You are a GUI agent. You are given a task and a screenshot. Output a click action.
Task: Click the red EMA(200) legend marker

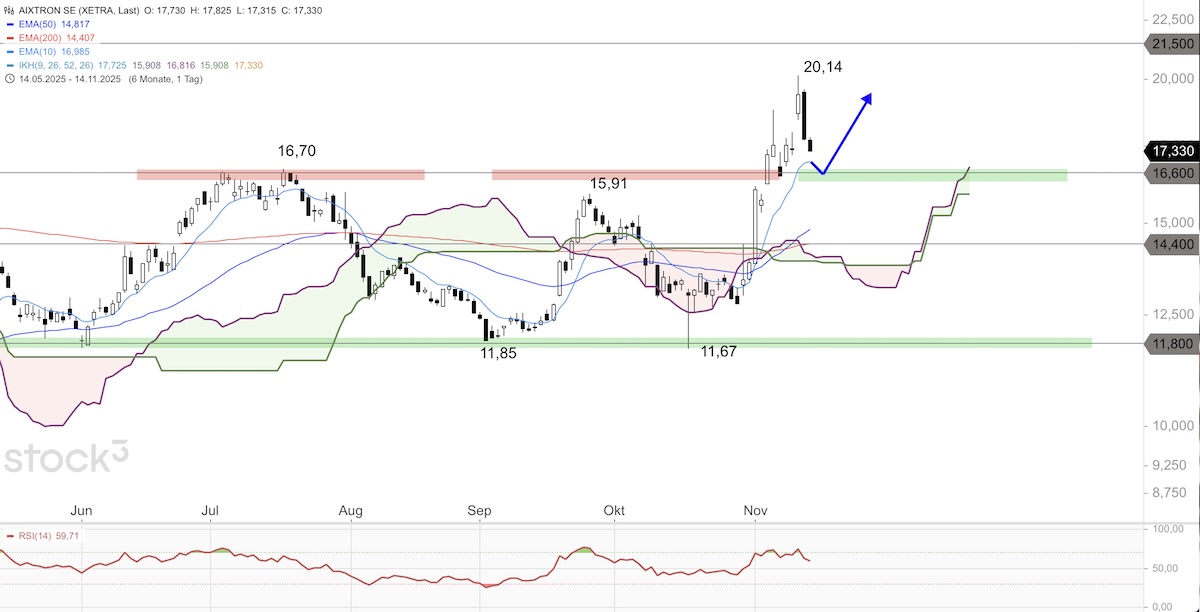click(x=10, y=36)
